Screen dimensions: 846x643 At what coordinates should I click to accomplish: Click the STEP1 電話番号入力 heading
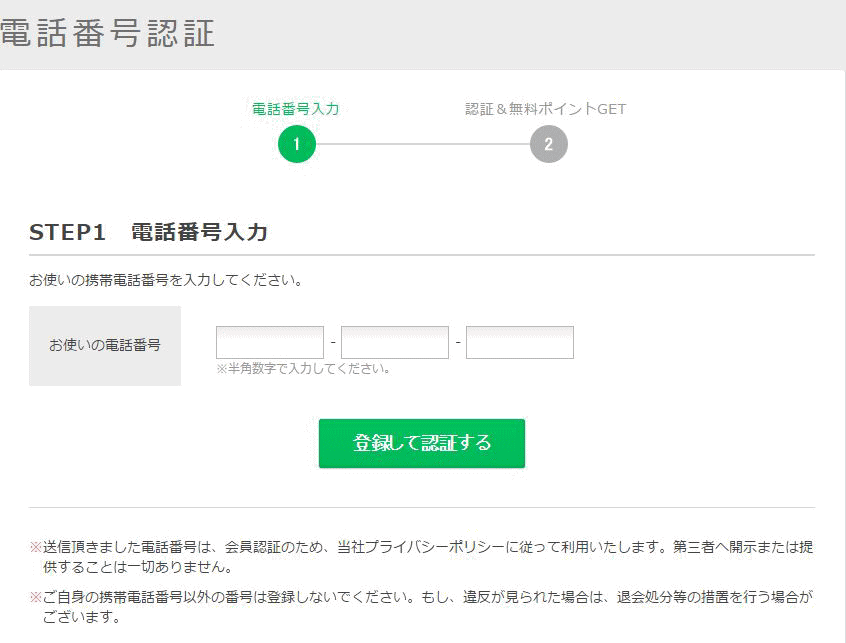(148, 232)
